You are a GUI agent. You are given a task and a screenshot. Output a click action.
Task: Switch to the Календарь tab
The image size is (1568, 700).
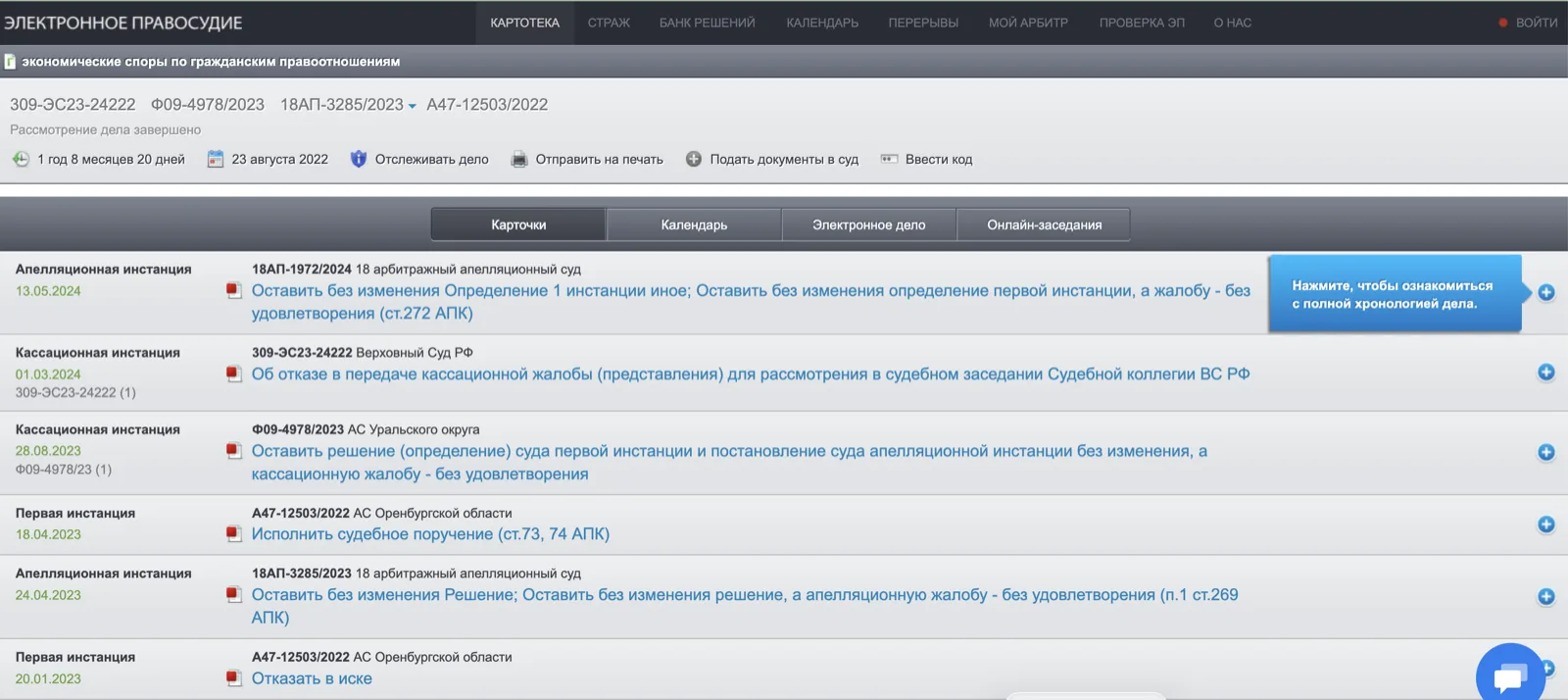click(694, 225)
